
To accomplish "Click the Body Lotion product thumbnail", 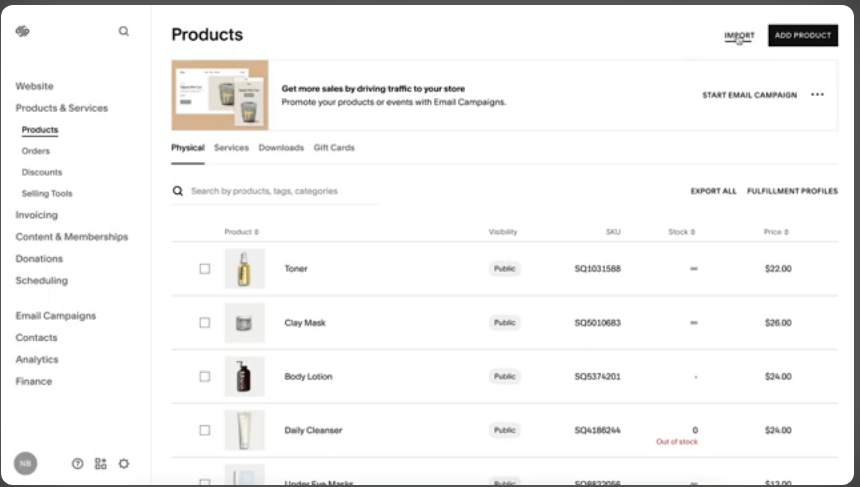I will [245, 376].
